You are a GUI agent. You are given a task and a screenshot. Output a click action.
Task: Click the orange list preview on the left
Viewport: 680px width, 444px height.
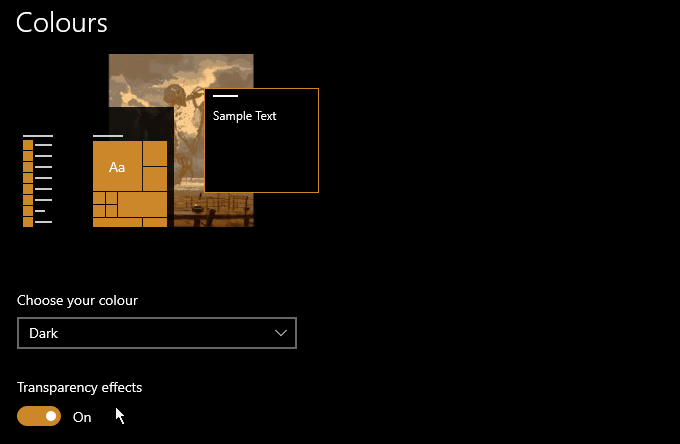38,181
